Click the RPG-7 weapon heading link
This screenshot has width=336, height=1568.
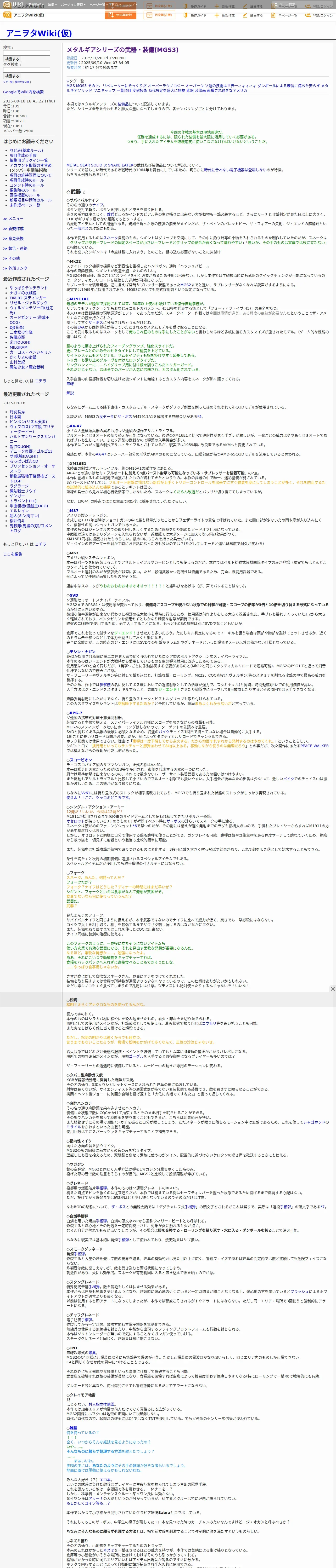click(x=76, y=712)
